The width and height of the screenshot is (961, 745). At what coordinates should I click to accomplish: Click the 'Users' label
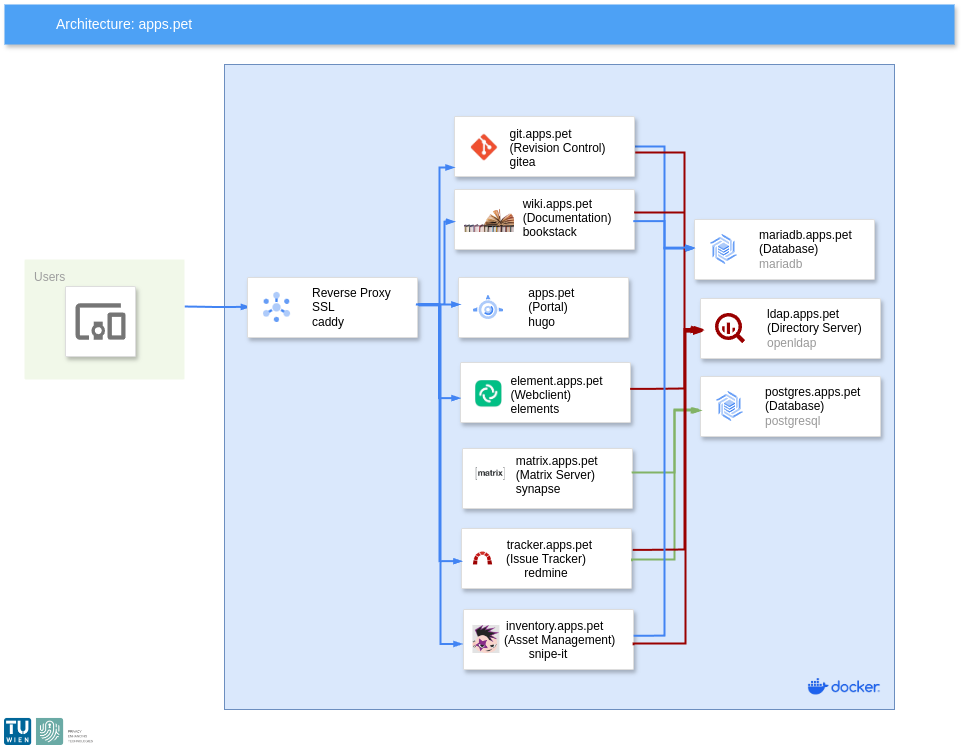tap(50, 276)
